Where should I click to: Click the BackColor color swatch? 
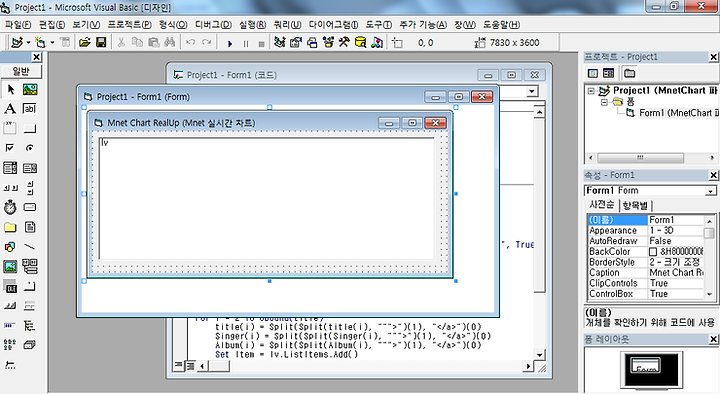(653, 252)
